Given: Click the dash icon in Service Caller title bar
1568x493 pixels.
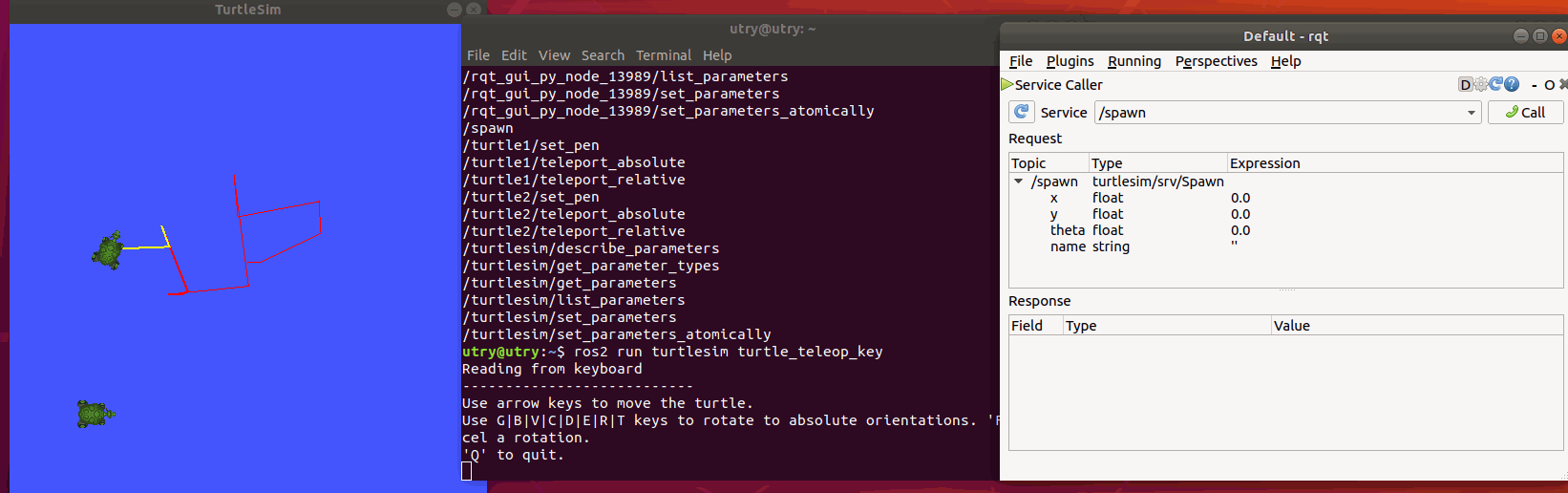Looking at the screenshot, I should (1535, 85).
